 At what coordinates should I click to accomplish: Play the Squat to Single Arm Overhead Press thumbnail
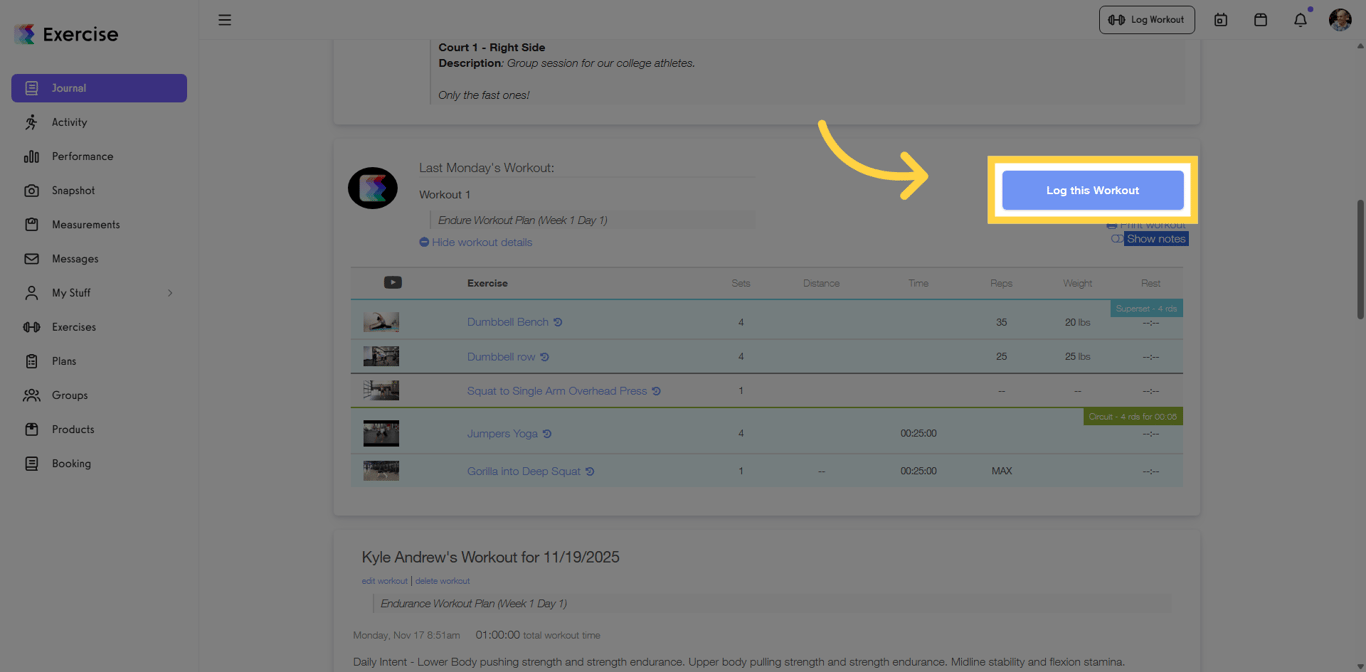(381, 390)
